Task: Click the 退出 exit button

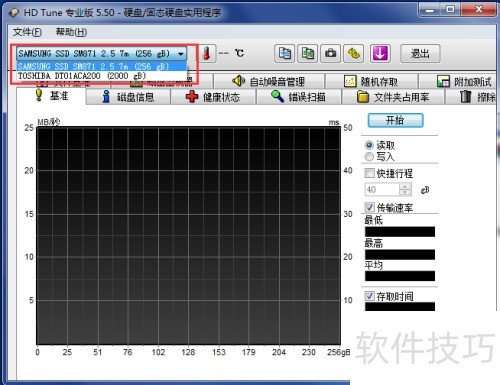Action: tap(420, 53)
